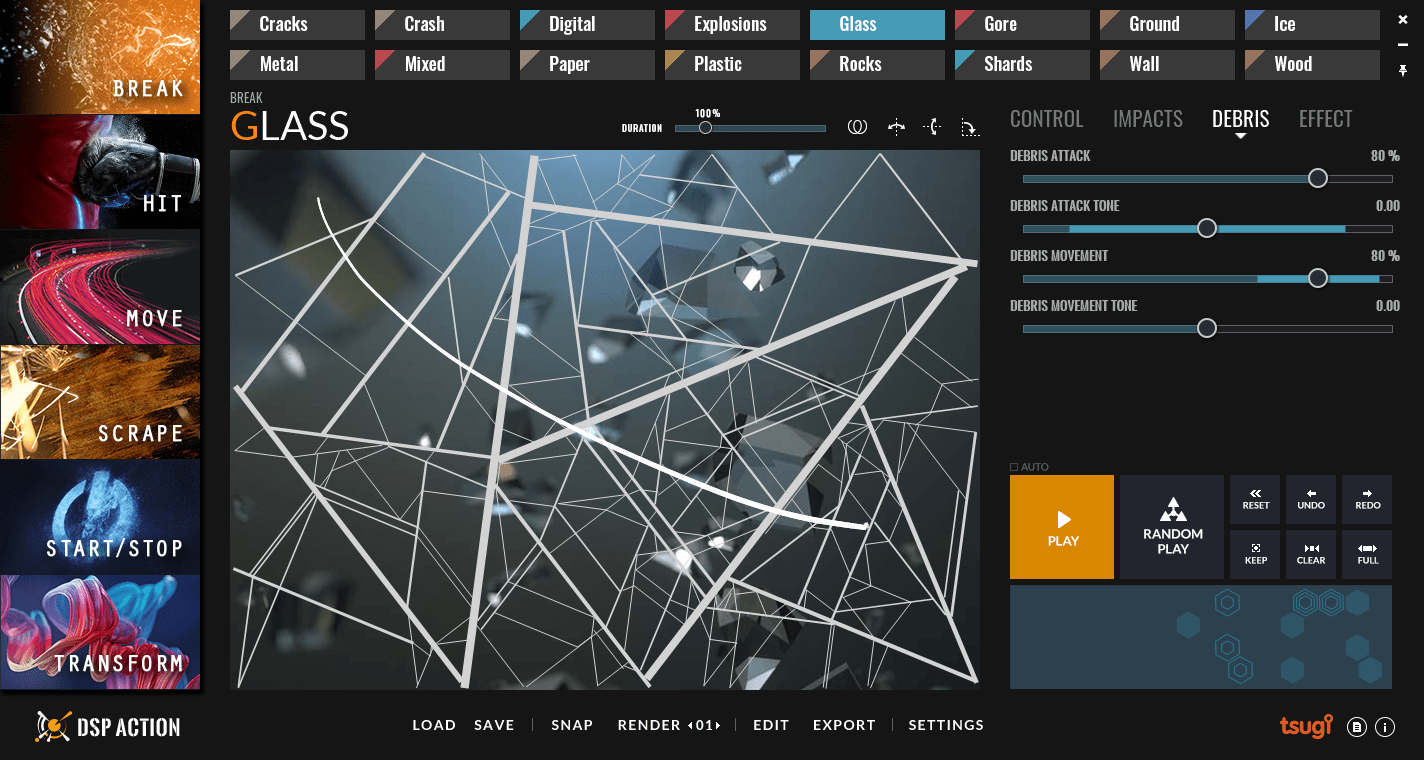Adjust the DEBRIS ATTACK slider
This screenshot has width=1424, height=760.
[x=1317, y=178]
